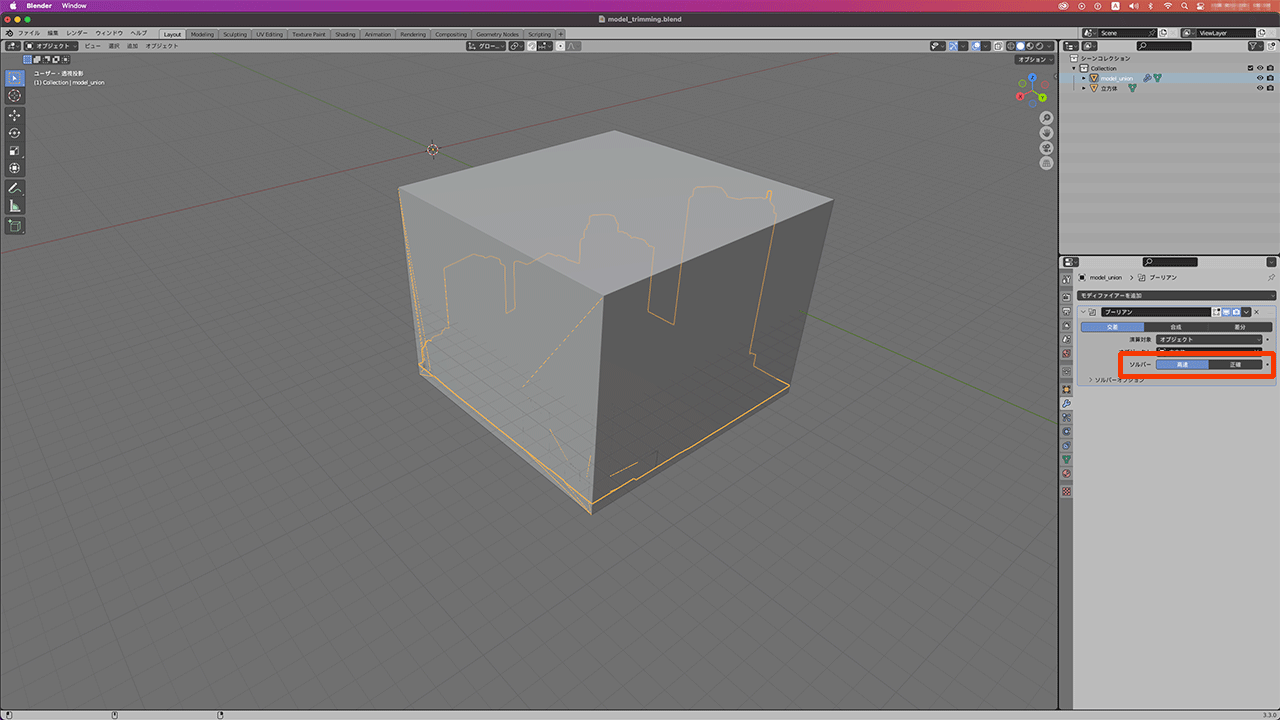The width and height of the screenshot is (1280, 720).
Task: Expand ソルバーオプション section
Action: (x=1117, y=380)
